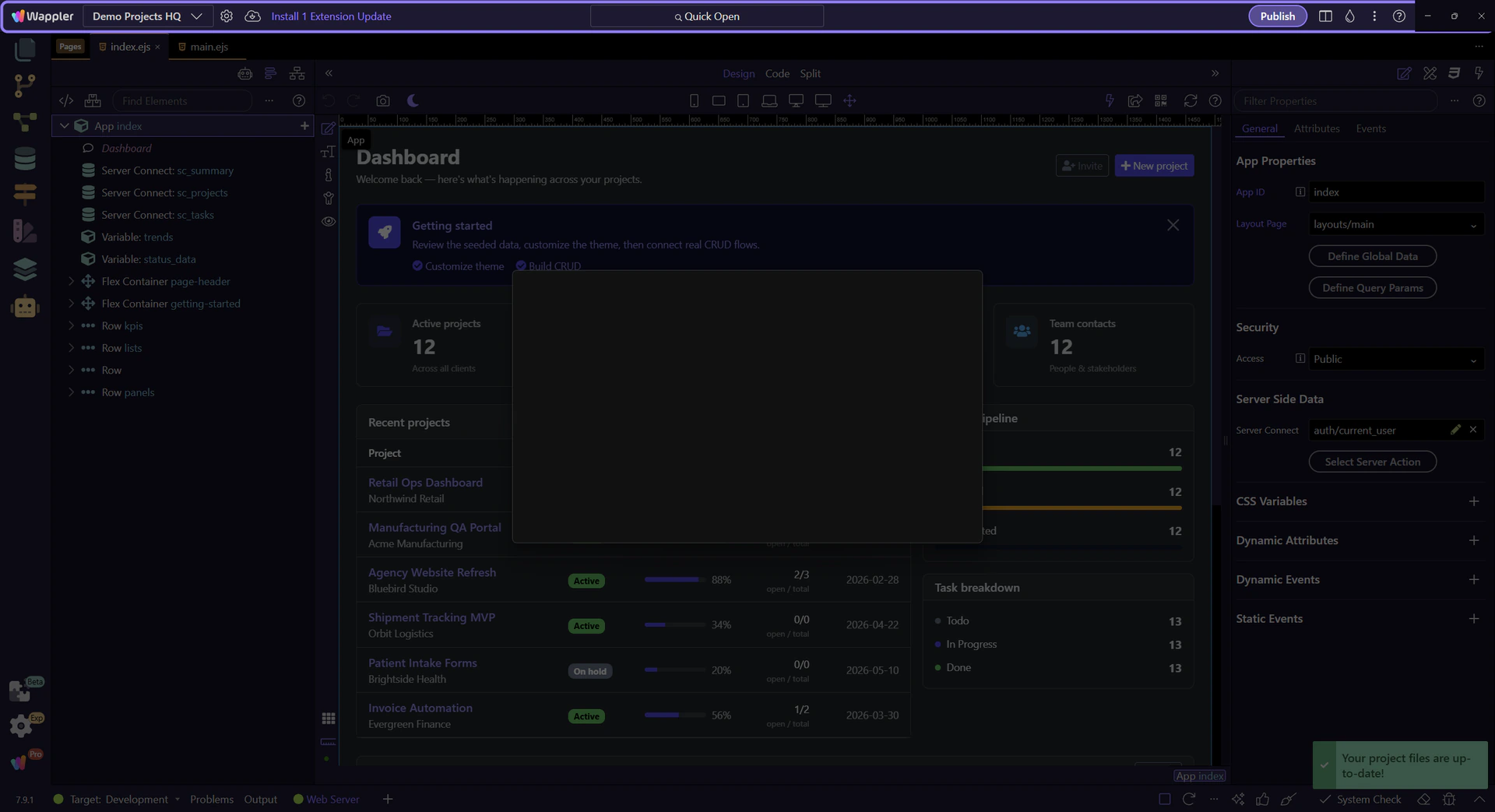This screenshot has width=1495, height=812.
Task: Click the Define Global Data button
Action: 1372,256
